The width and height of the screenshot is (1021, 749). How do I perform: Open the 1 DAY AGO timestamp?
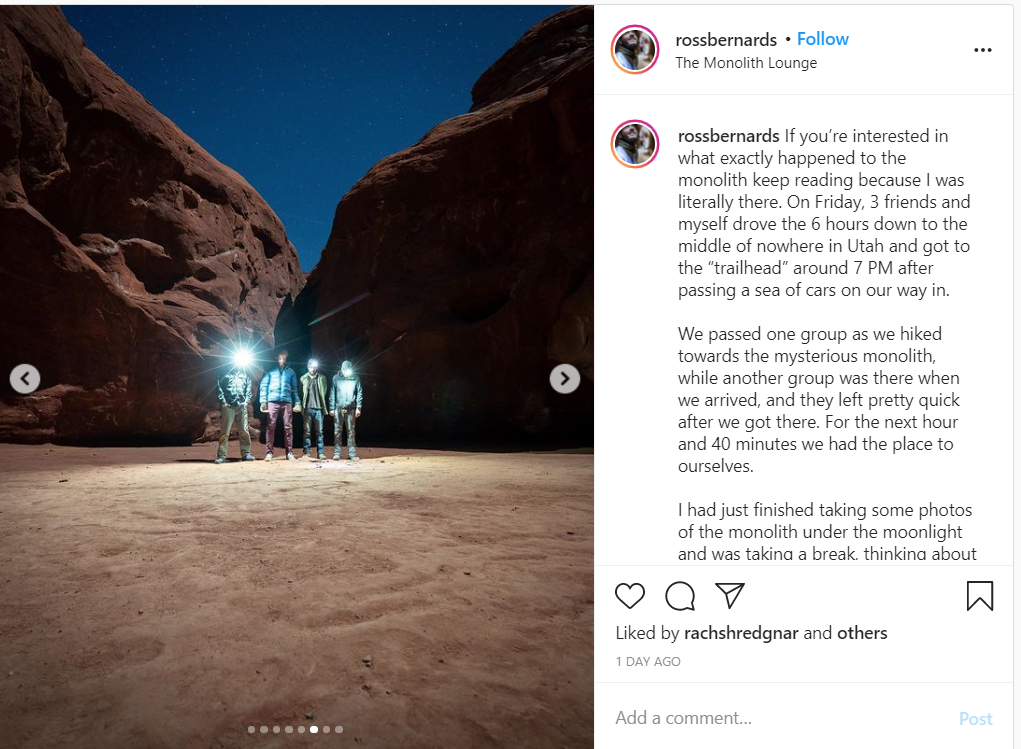648,662
